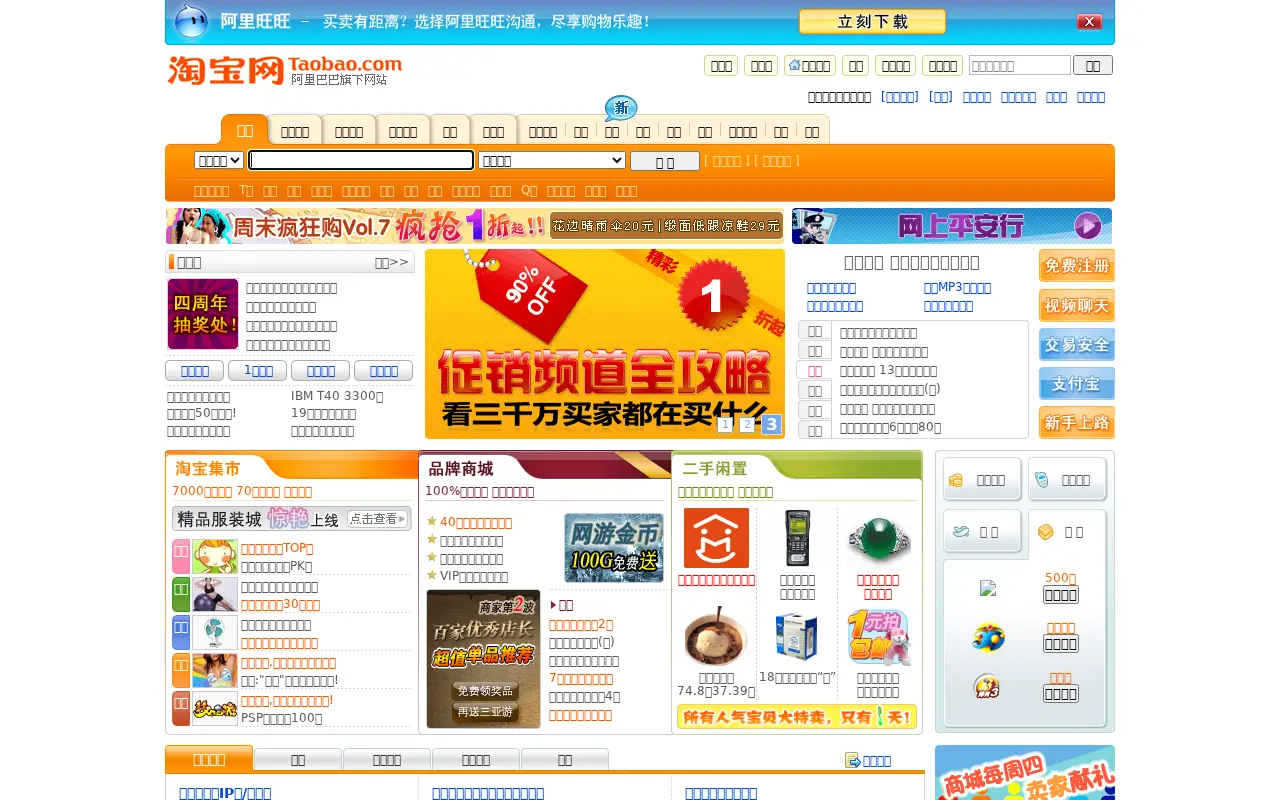Click the 支付宝 Alipay button
This screenshot has width=1280, height=800.
point(1077,384)
